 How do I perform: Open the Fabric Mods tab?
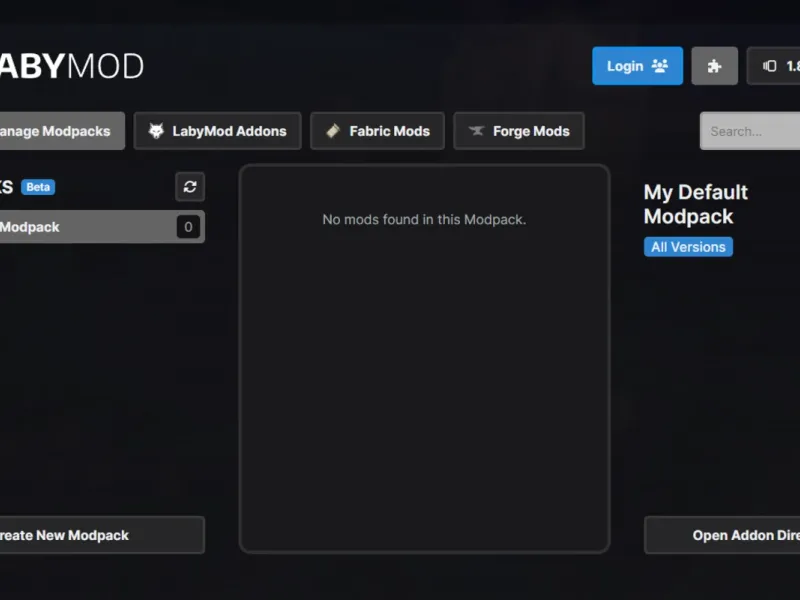pyautogui.click(x=378, y=131)
